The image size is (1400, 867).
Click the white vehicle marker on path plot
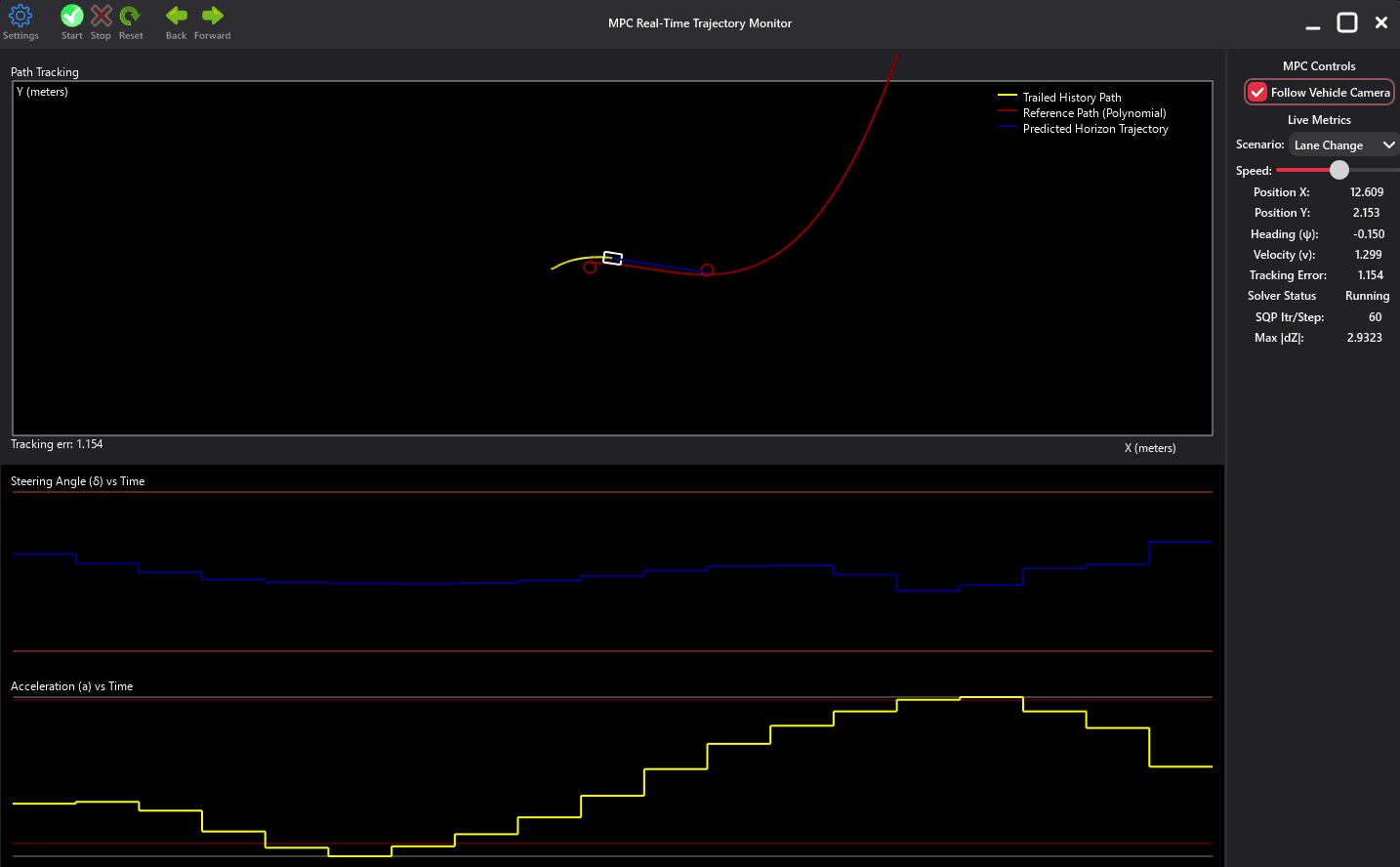613,258
